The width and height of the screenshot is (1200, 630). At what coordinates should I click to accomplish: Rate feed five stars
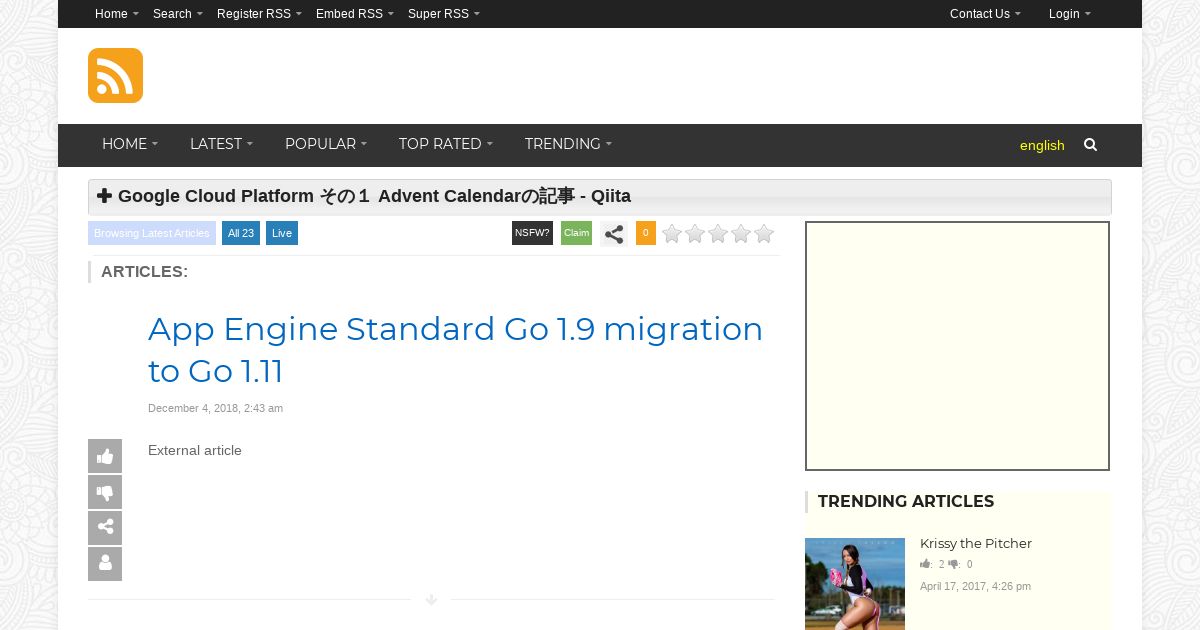click(x=764, y=234)
